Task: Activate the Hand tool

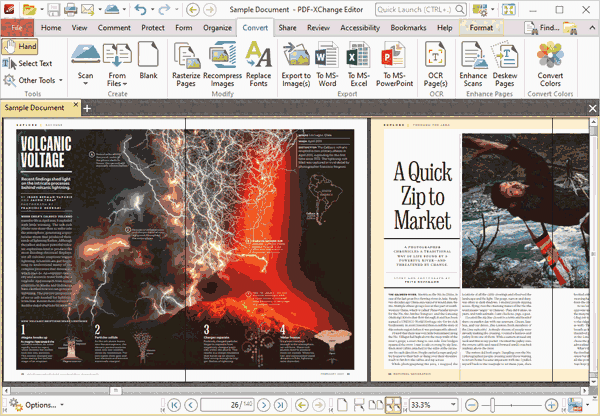Action: (20, 47)
